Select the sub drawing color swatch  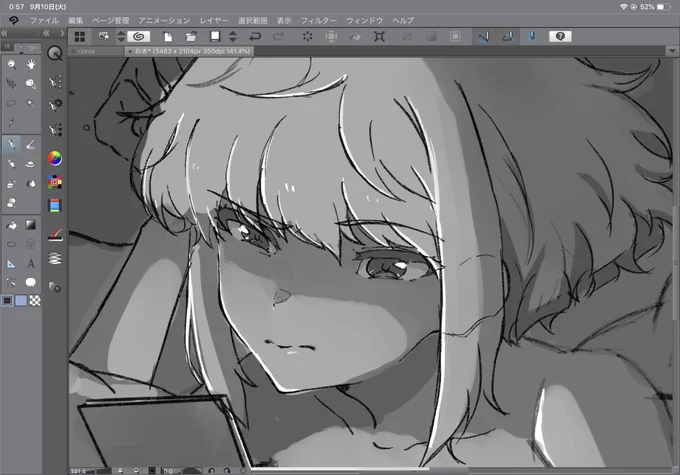21,301
